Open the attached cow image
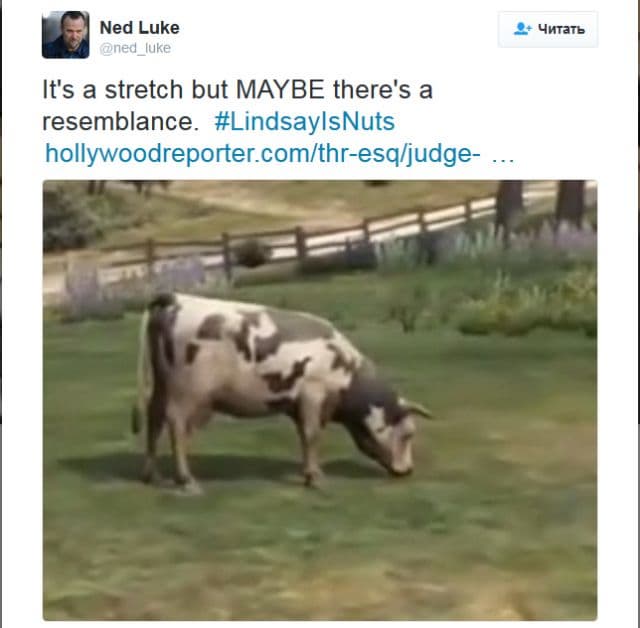Screen dimensions: 640x628 pyautogui.click(x=320, y=400)
